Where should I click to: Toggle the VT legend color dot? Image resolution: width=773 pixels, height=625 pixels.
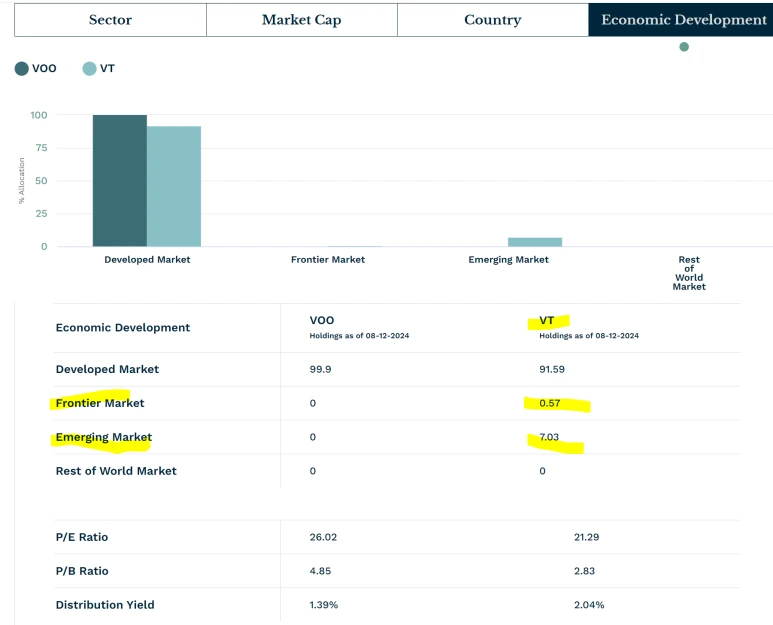[x=90, y=69]
